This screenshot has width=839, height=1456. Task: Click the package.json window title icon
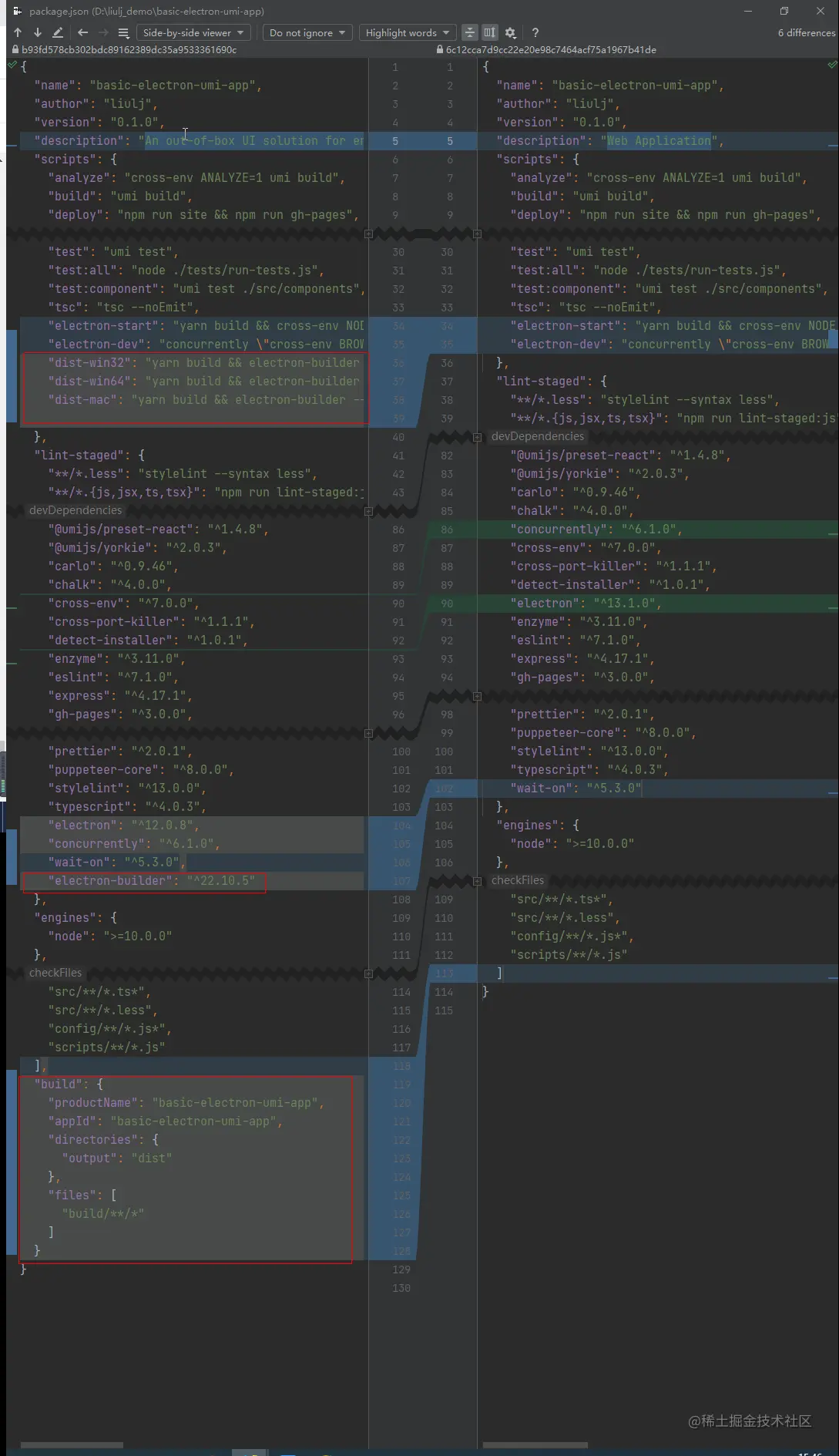pos(18,11)
